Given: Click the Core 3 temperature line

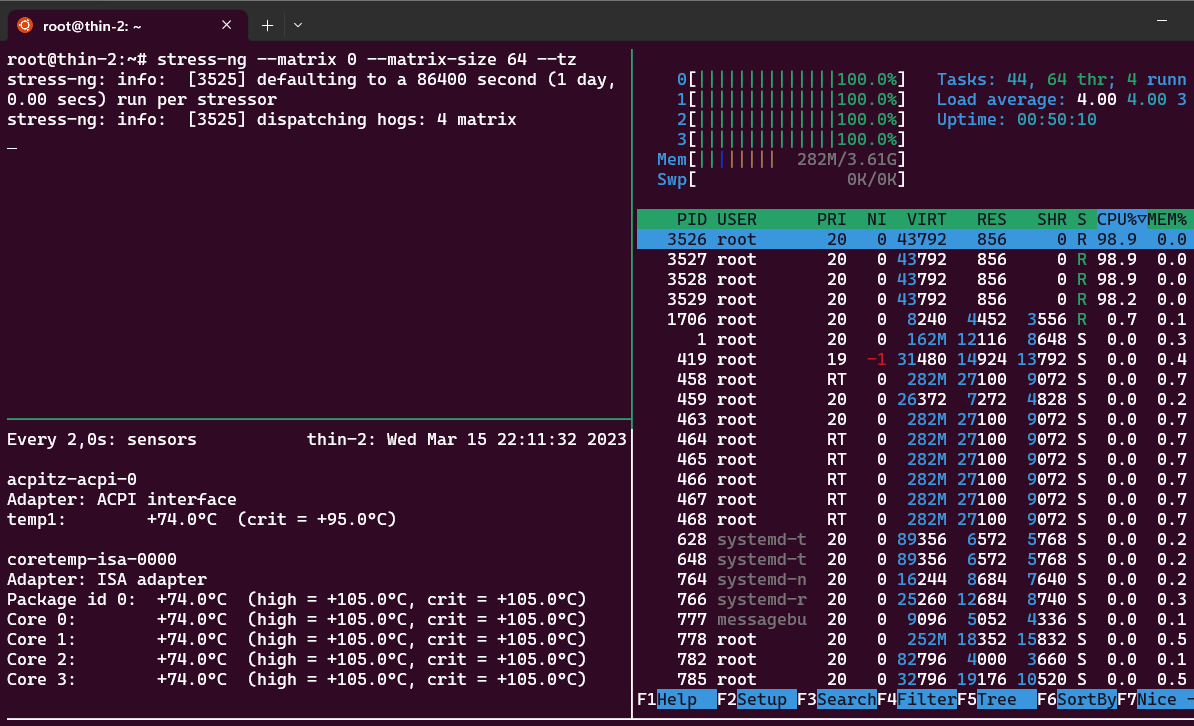Looking at the screenshot, I should tap(297, 679).
